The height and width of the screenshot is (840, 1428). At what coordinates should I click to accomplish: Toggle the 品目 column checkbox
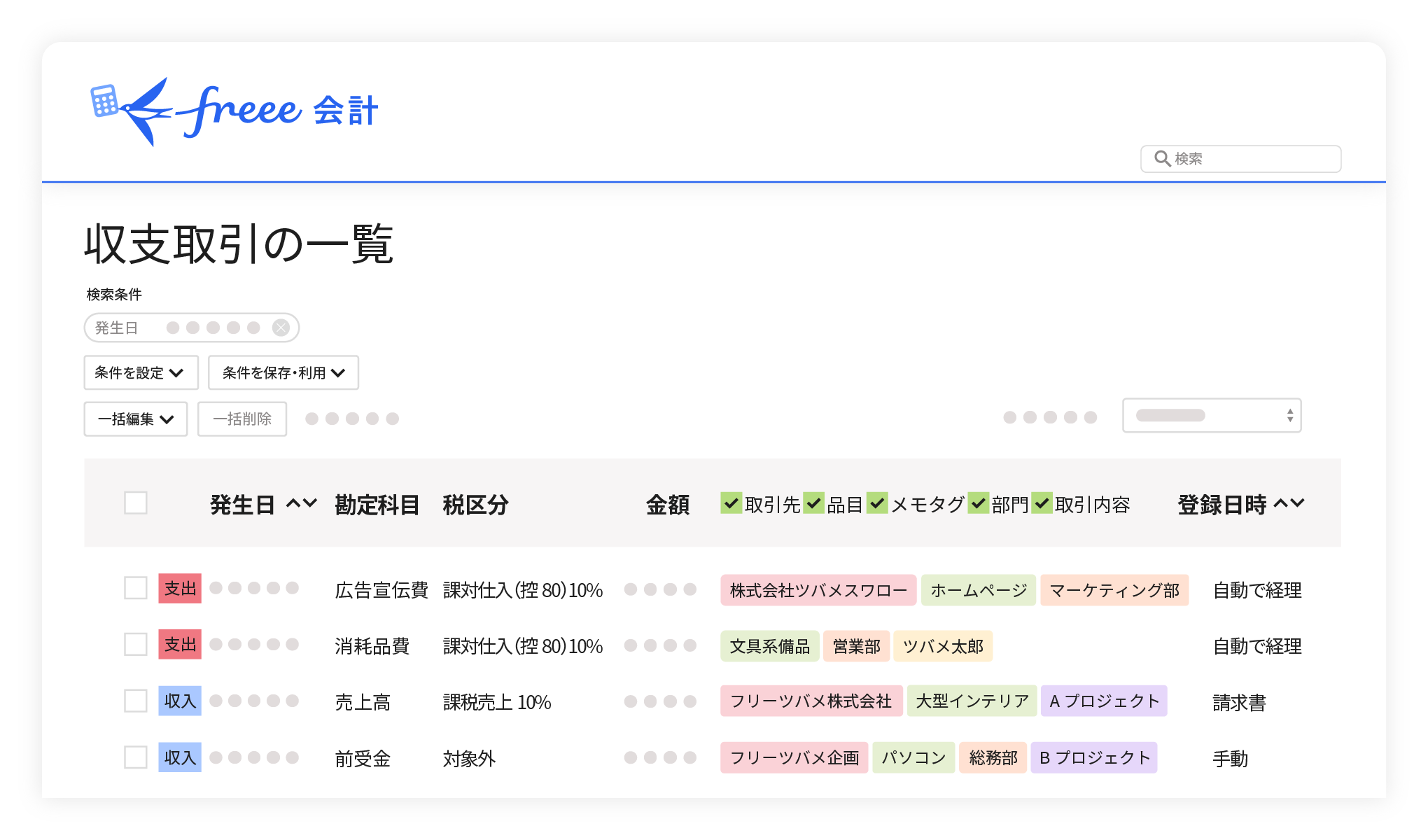(813, 502)
